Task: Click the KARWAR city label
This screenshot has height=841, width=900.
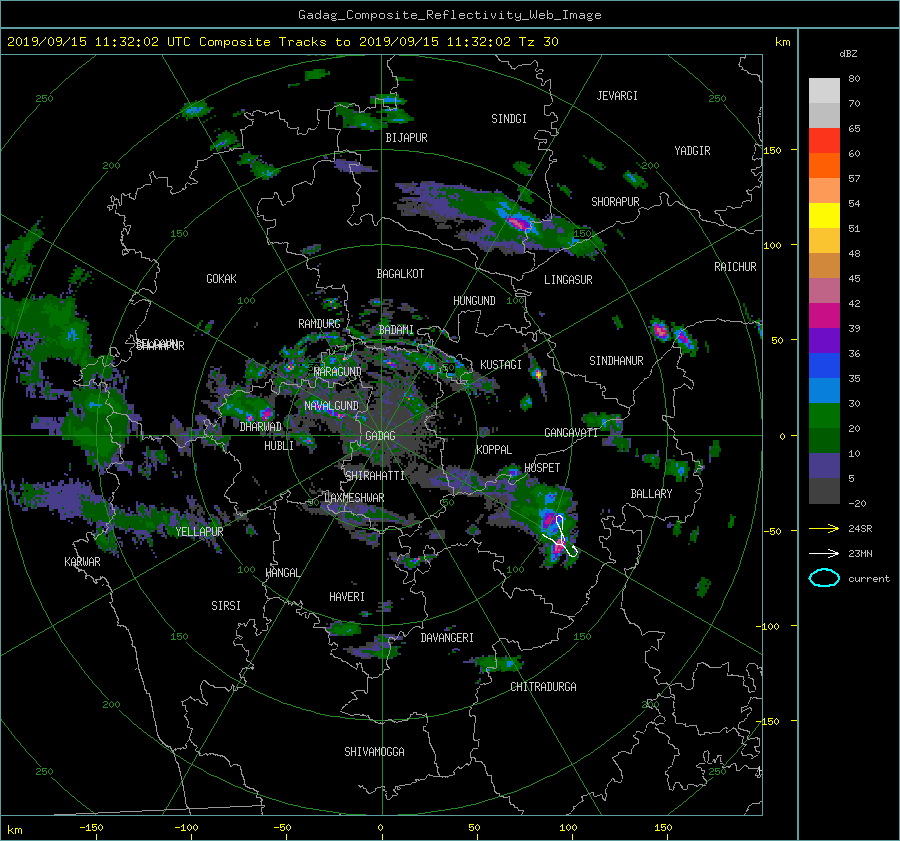Action: [x=82, y=562]
